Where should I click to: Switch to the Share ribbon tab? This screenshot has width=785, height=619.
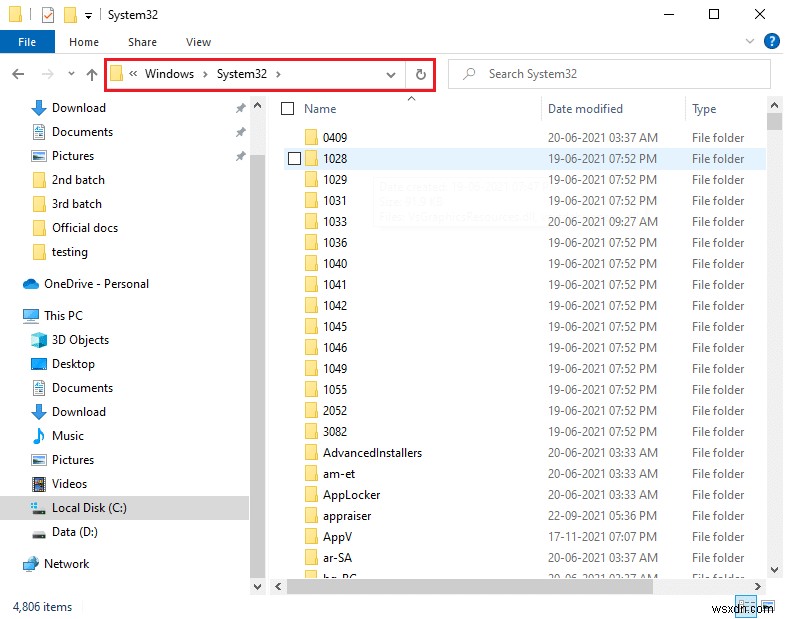142,42
